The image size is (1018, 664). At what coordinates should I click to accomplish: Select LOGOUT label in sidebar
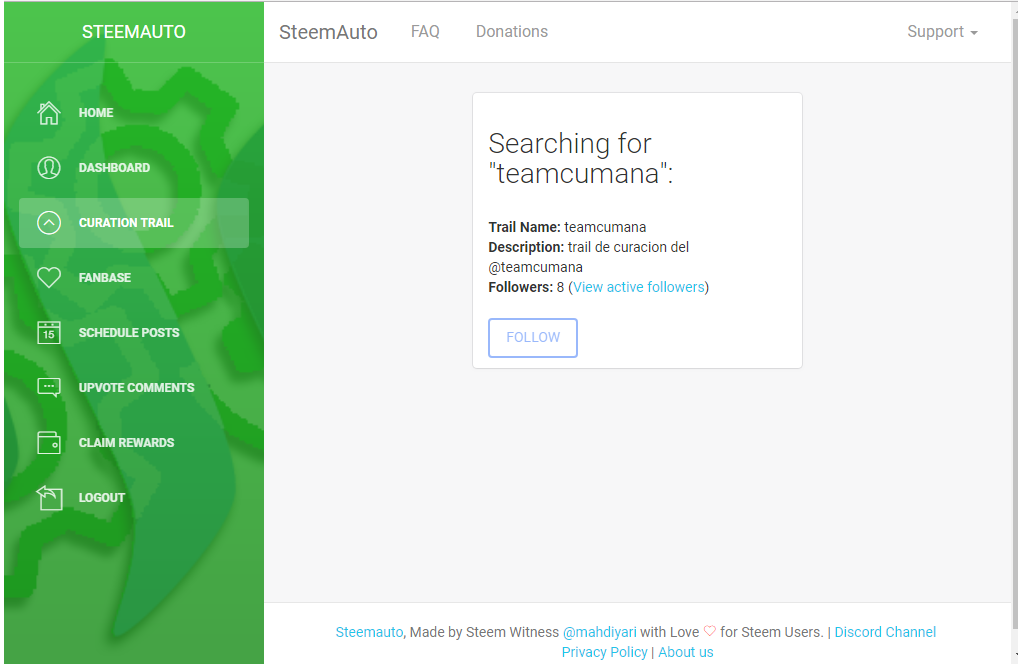coord(101,498)
